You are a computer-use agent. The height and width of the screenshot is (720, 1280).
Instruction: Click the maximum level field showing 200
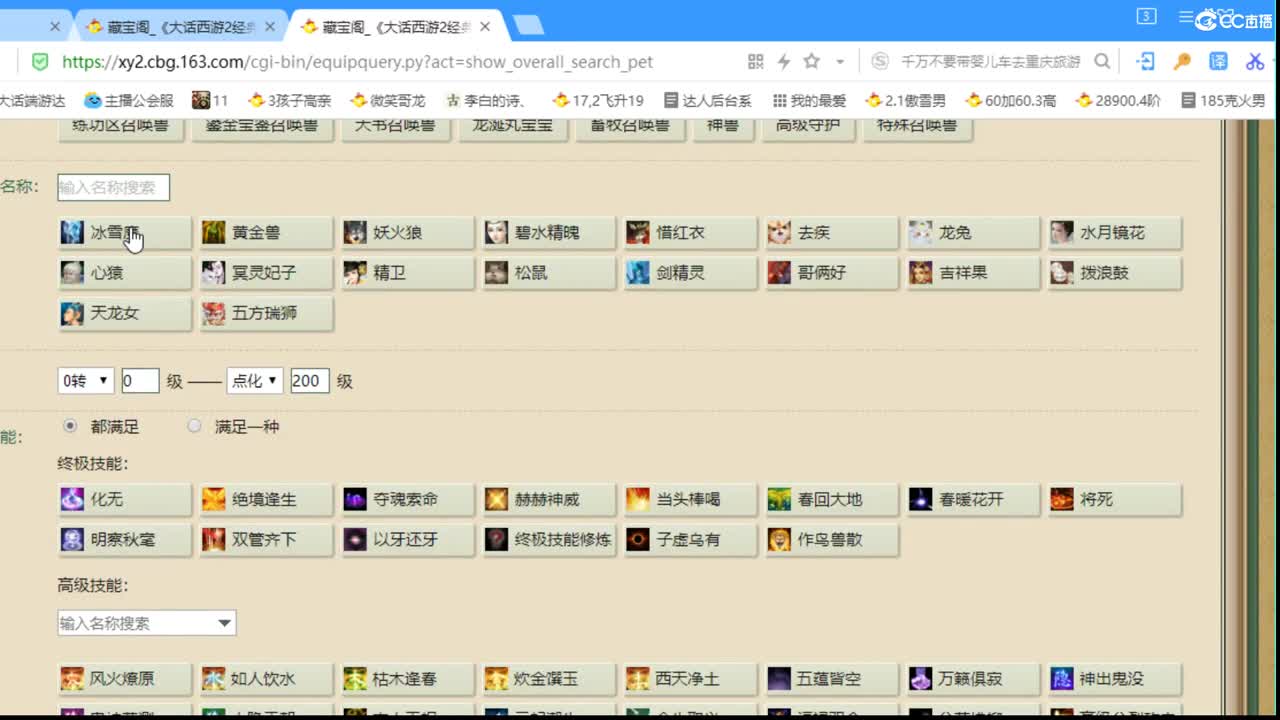click(310, 381)
